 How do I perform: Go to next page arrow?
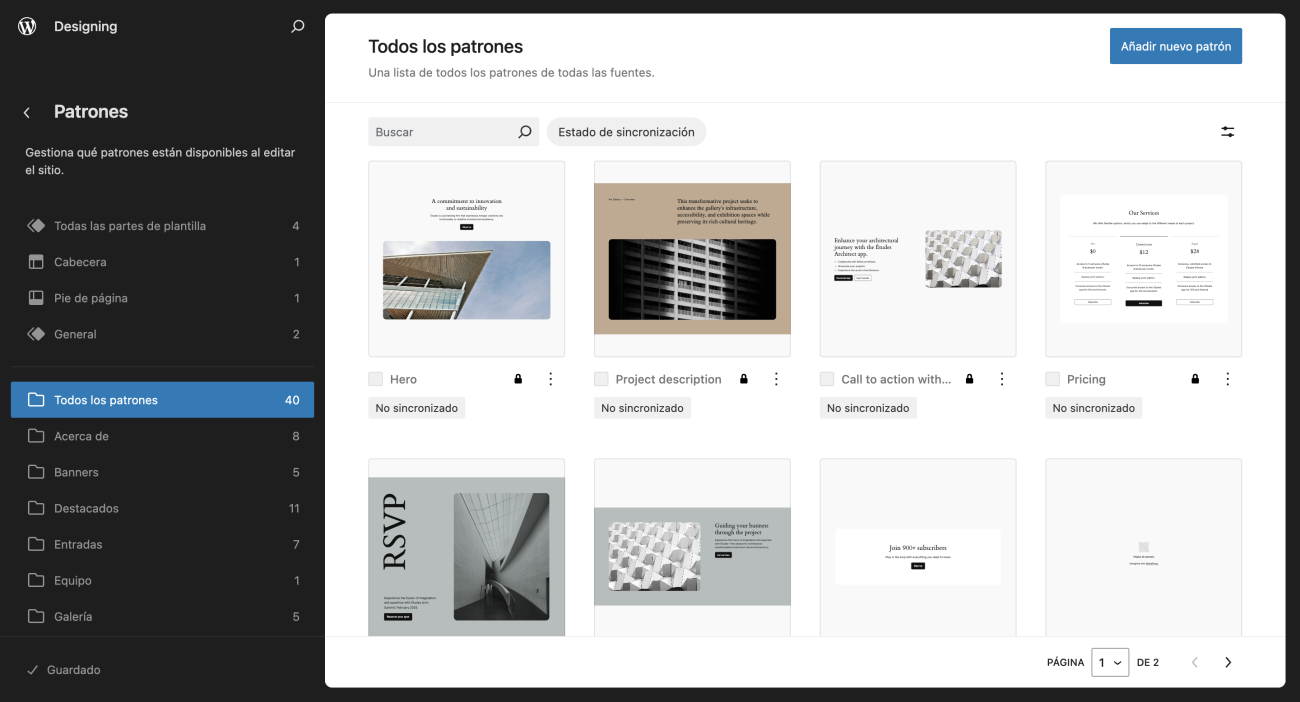[x=1228, y=662]
